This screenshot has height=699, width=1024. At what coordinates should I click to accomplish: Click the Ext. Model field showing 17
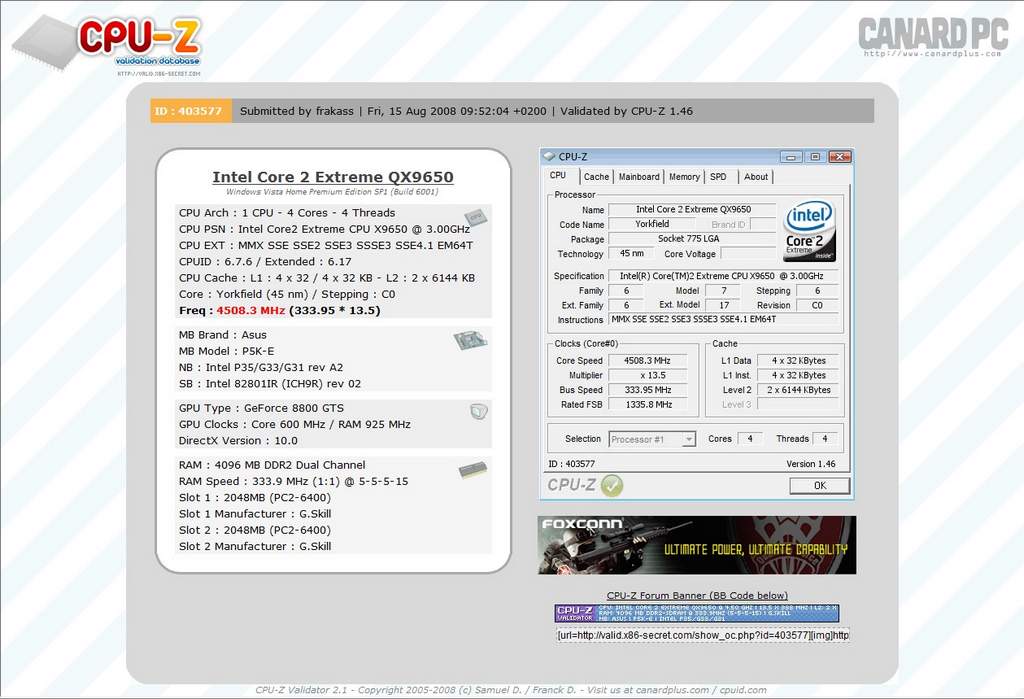pos(724,305)
